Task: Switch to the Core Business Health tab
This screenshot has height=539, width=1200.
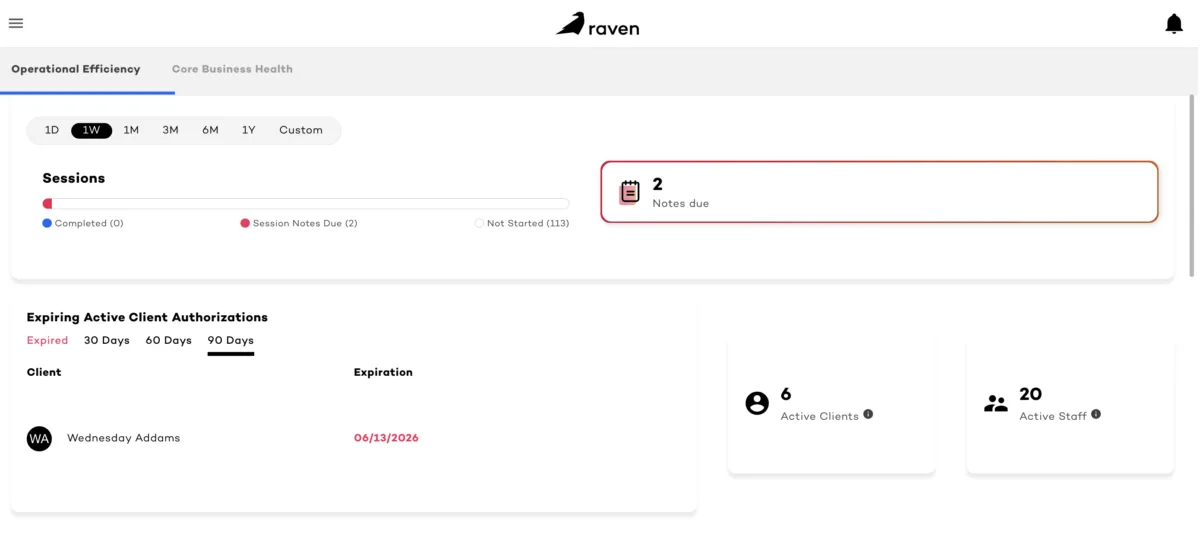Action: tap(232, 69)
